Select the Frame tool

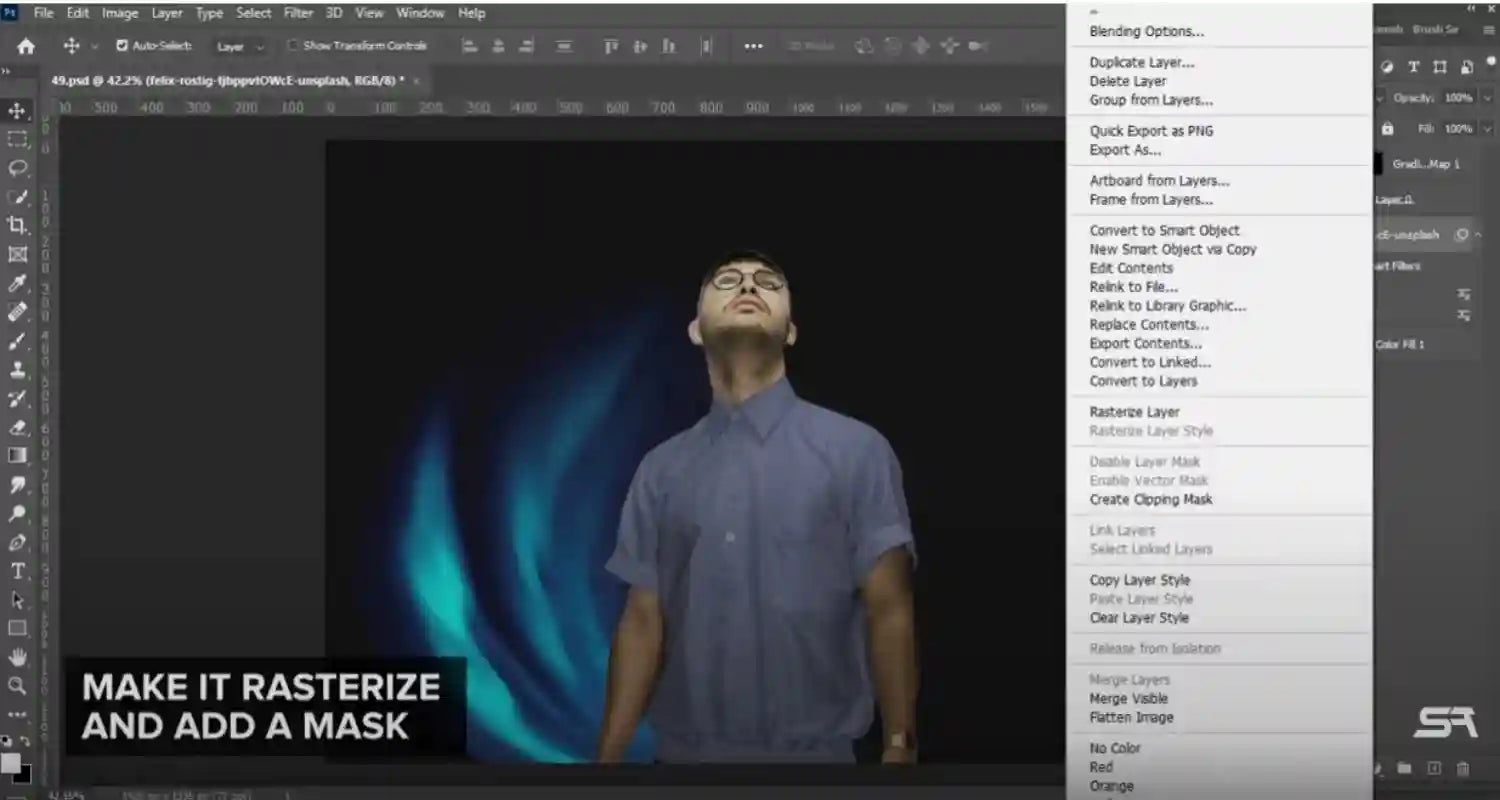click(17, 254)
